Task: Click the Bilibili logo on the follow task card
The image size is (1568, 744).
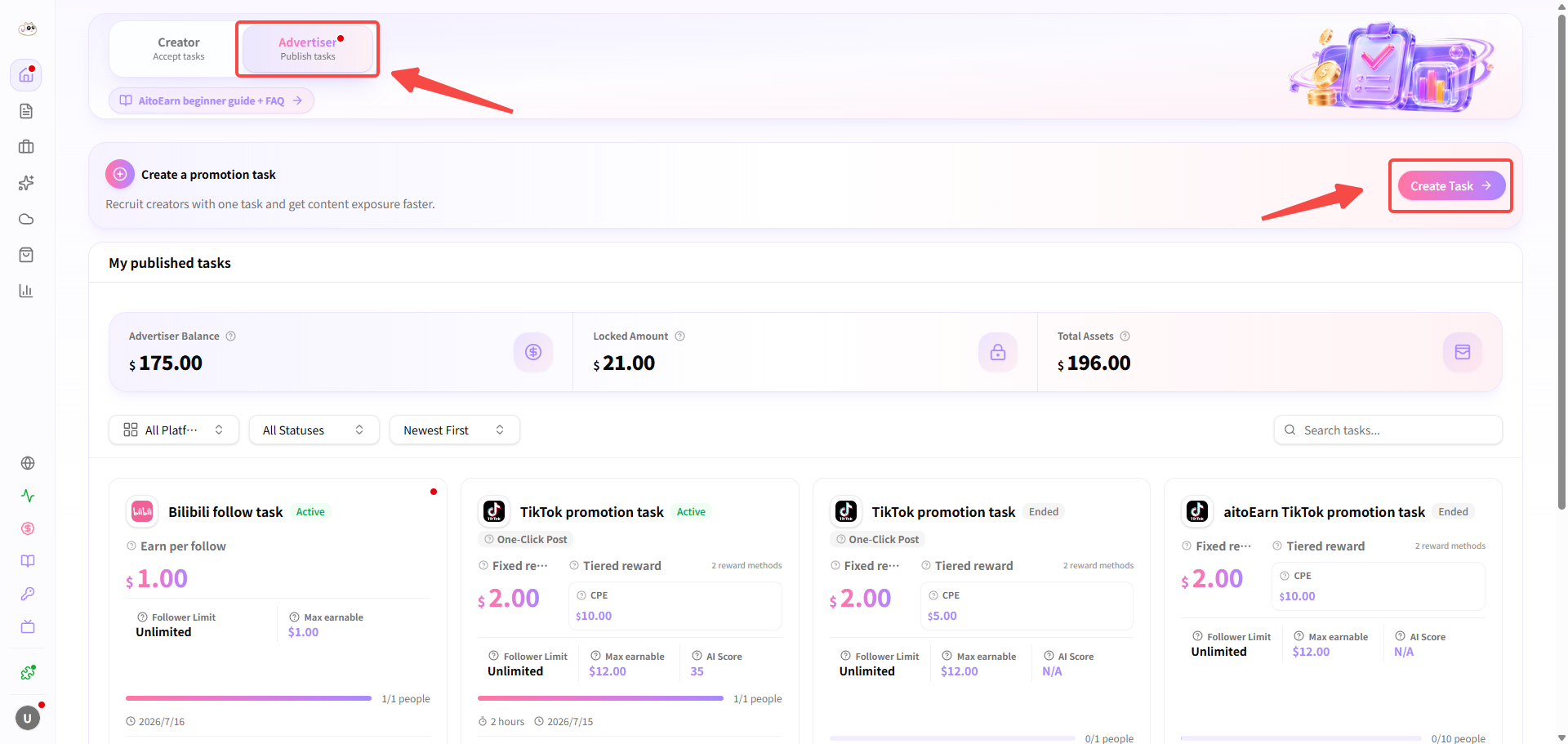Action: click(x=142, y=512)
